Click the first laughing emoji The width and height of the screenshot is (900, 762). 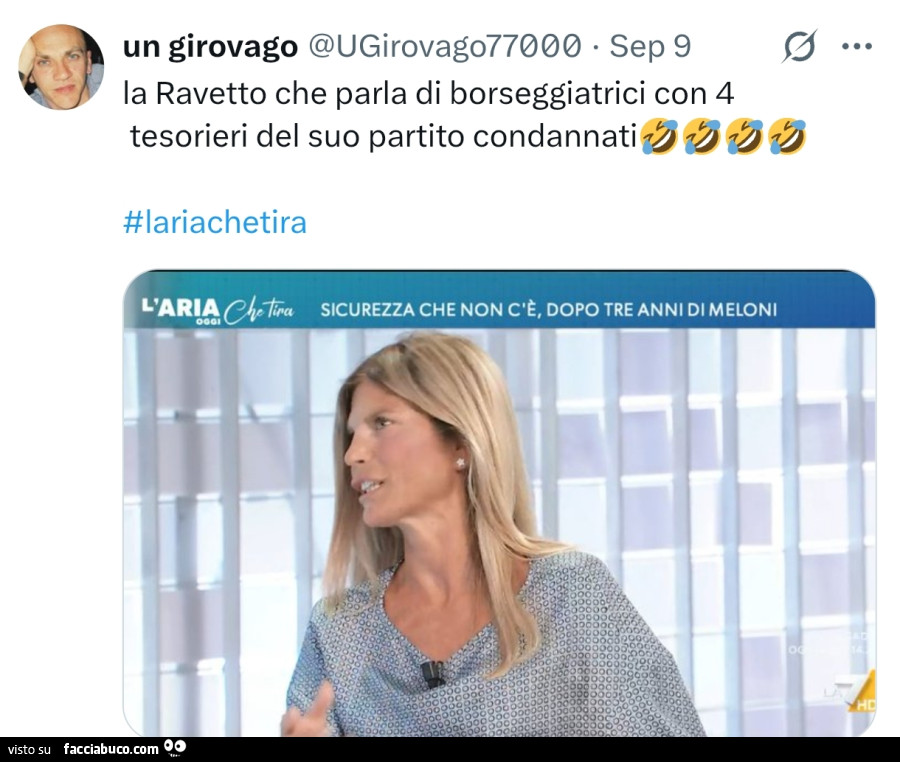[658, 137]
